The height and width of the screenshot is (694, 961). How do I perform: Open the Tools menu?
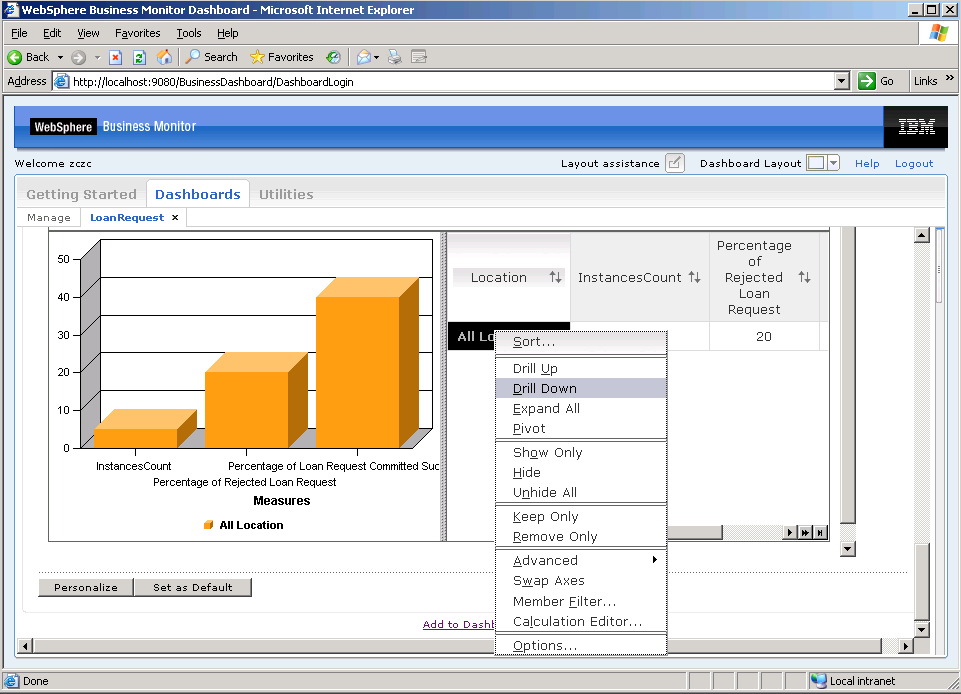tap(189, 33)
